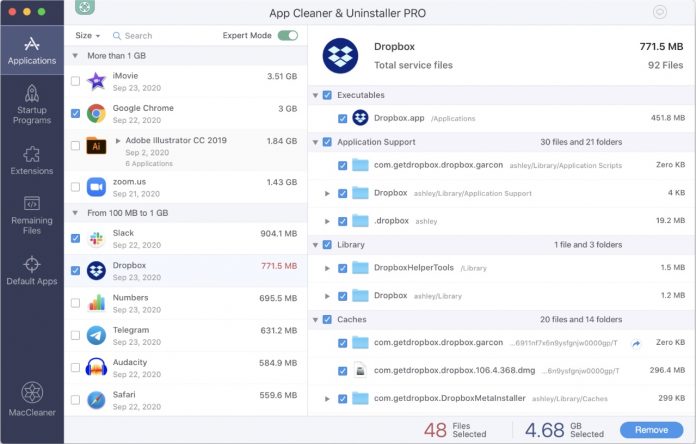Viewport: 696px width, 444px height.
Task: Click the Telegram paper plane icon
Action: (x=96, y=335)
